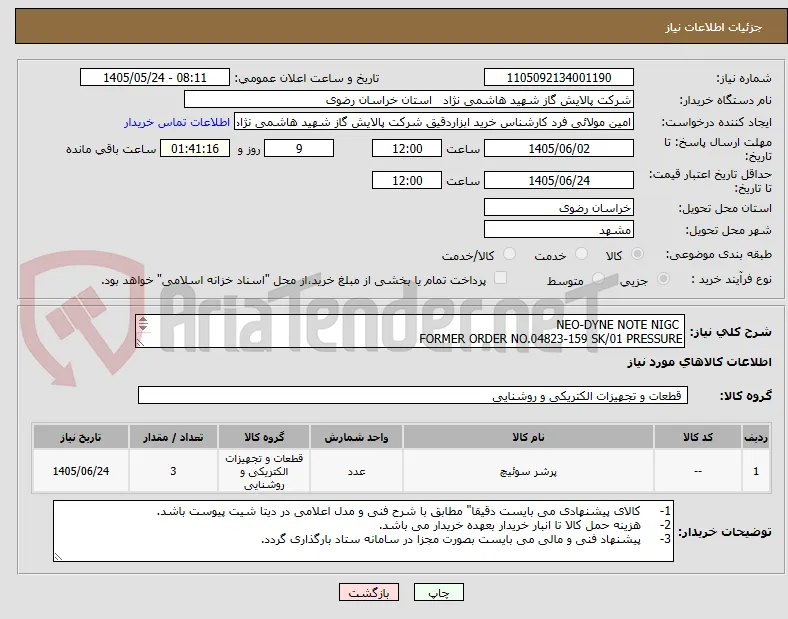Click the item code cell showing --
This screenshot has height=619, width=788.
[698, 471]
